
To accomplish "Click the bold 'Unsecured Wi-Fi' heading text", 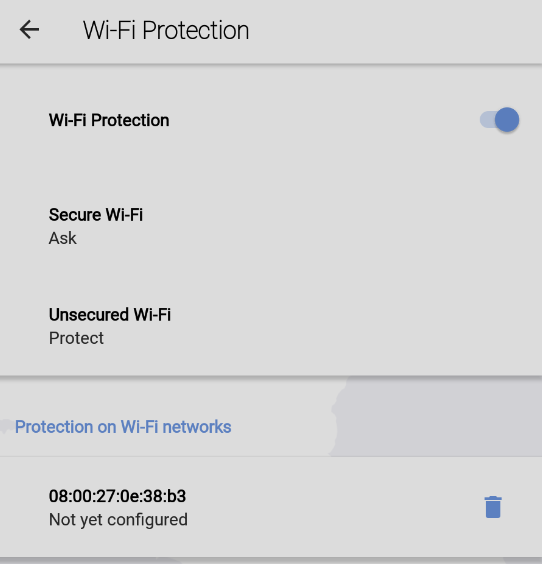I will 110,315.
